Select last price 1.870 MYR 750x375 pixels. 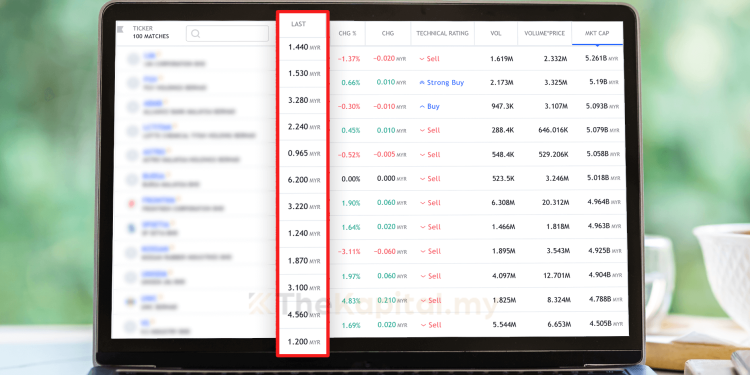pyautogui.click(x=304, y=261)
